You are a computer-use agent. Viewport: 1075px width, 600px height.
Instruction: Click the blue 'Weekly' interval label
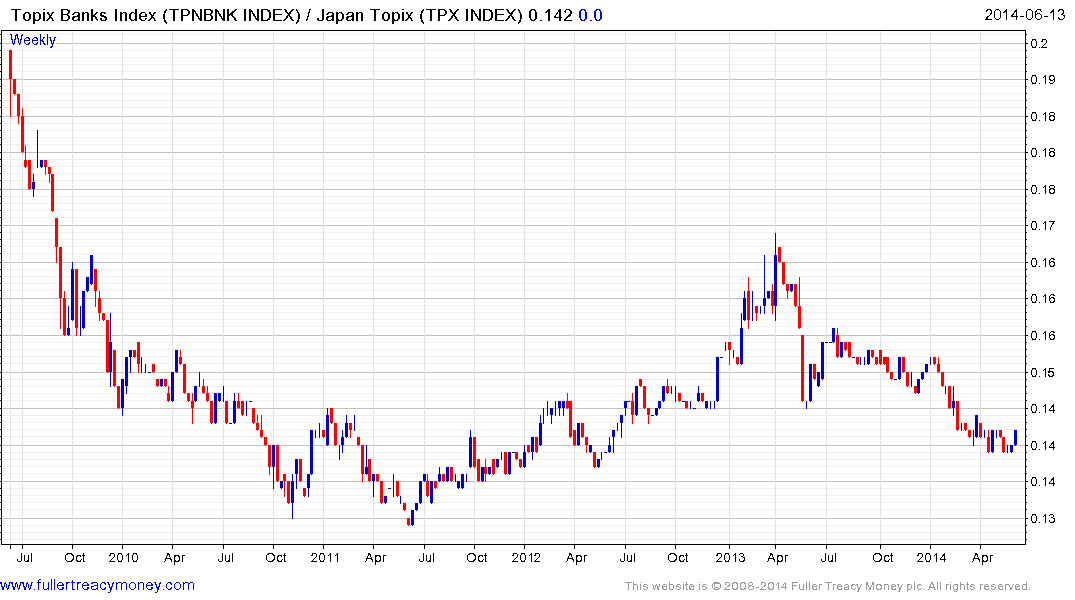coord(32,40)
